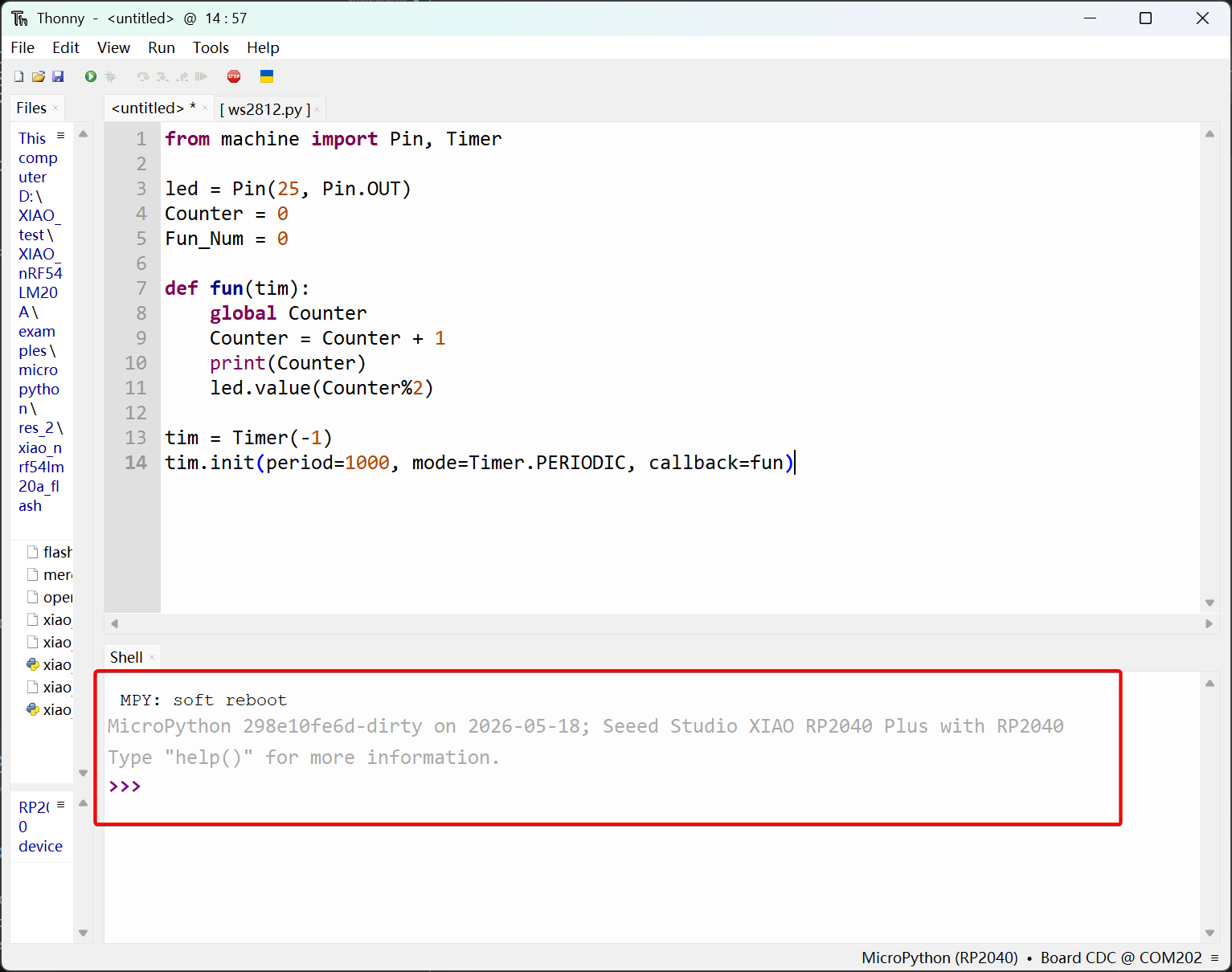The image size is (1232, 972).
Task: Create a new file with the toolbar icon
Action: click(x=19, y=76)
